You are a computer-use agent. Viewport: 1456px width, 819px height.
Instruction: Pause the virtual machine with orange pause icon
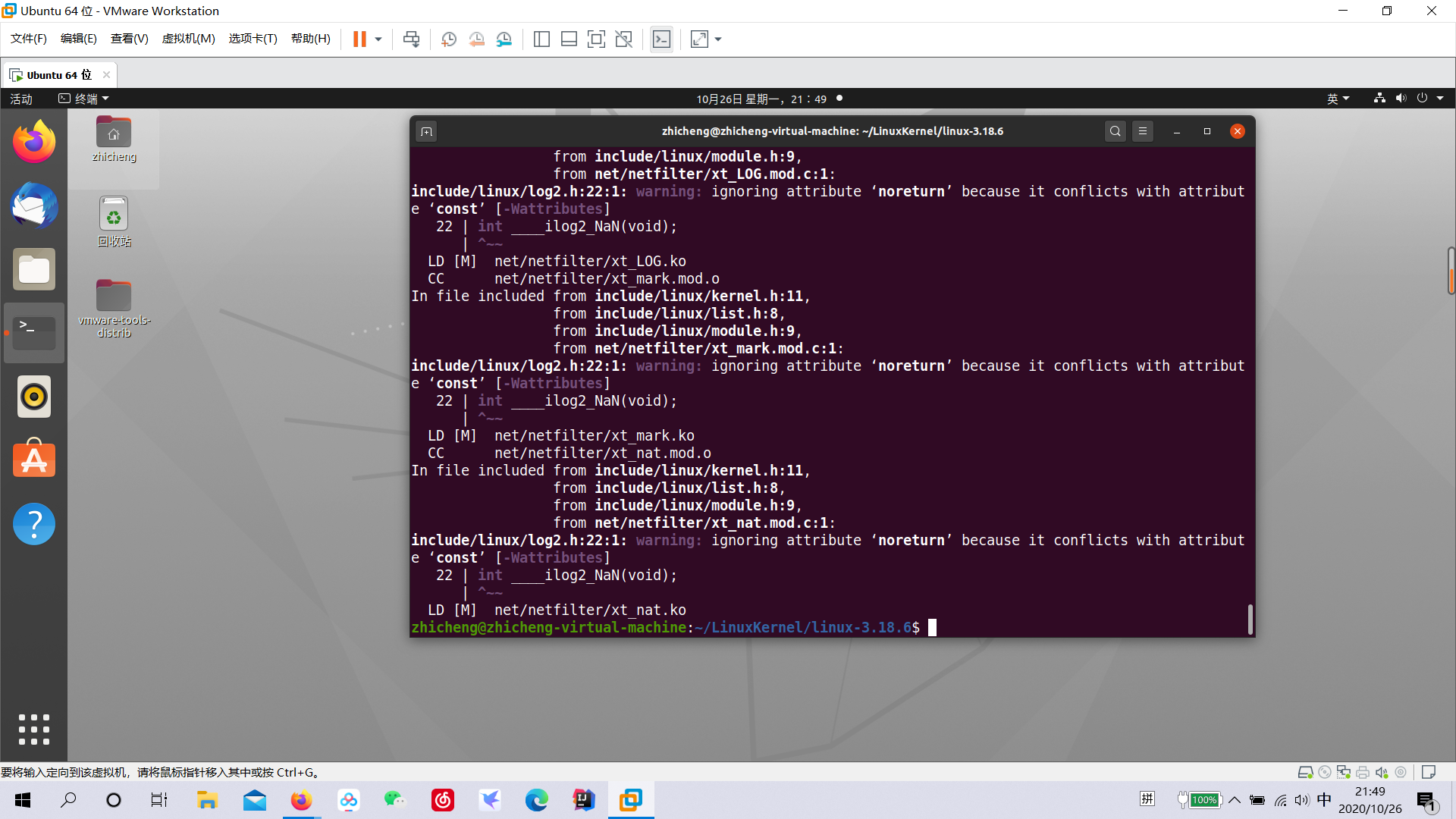coord(359,39)
